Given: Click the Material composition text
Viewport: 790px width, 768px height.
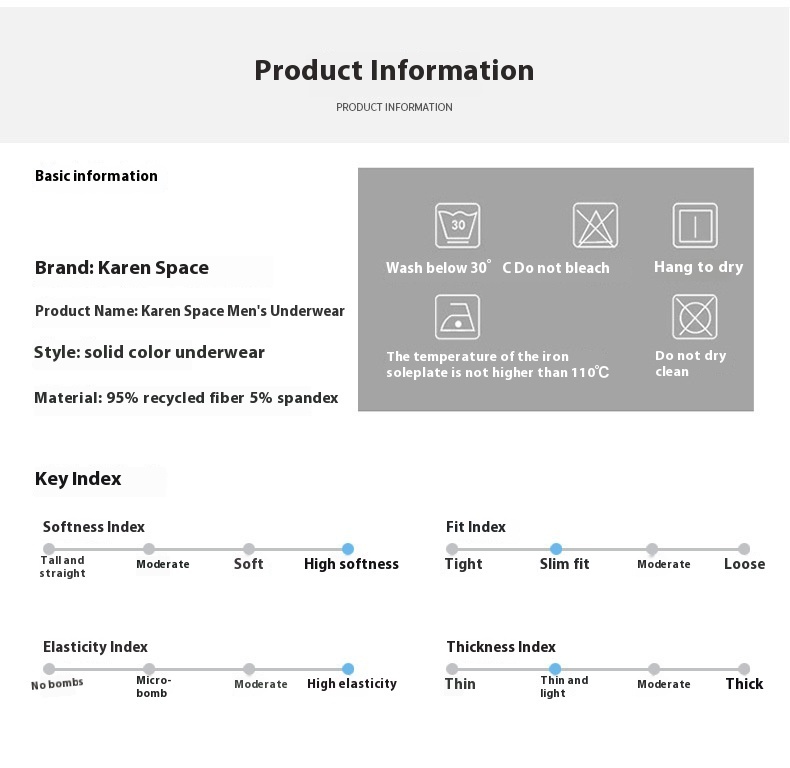Looking at the screenshot, I should point(186,398).
